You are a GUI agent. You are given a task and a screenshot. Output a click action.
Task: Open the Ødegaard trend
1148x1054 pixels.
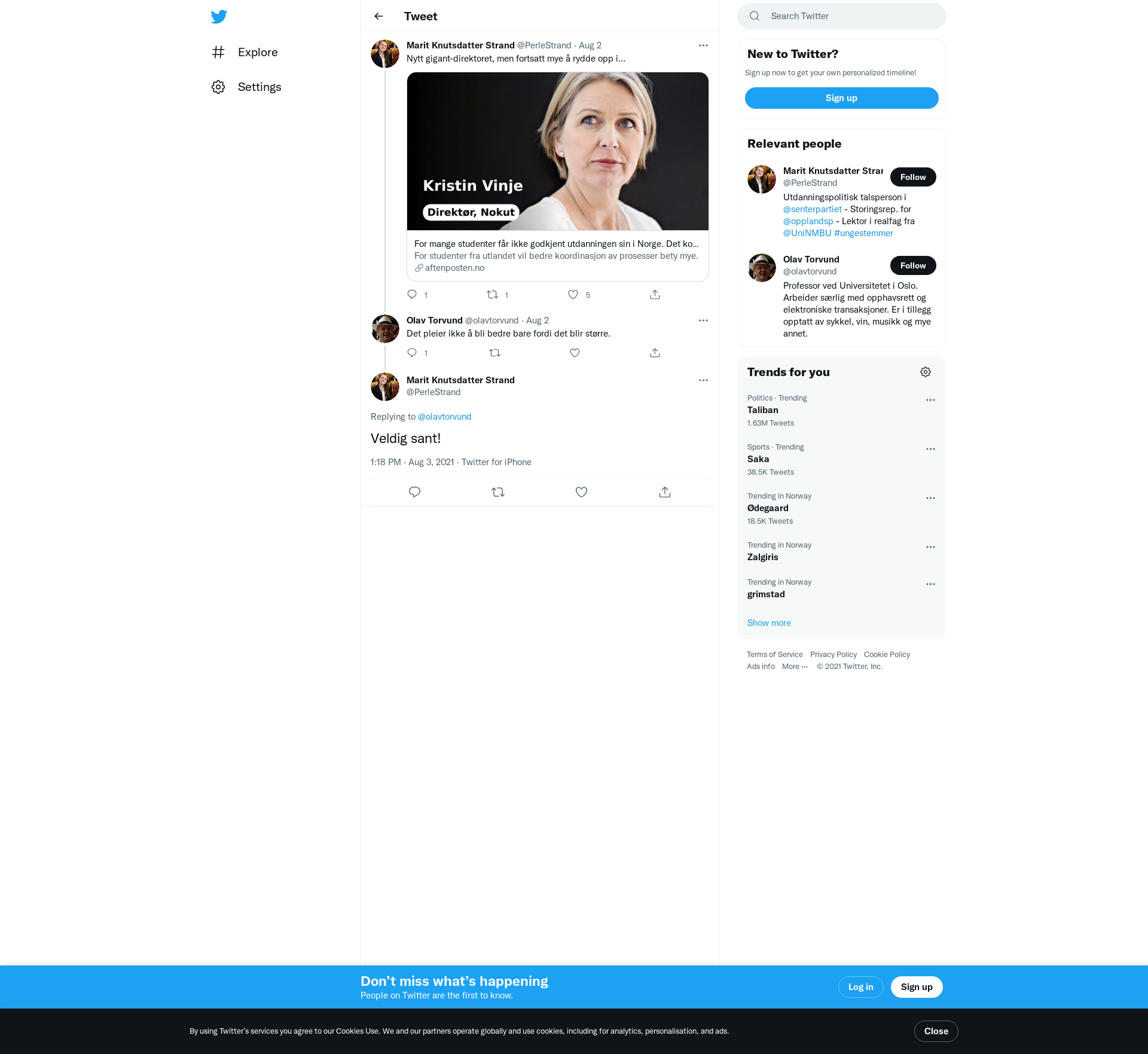tap(842, 508)
